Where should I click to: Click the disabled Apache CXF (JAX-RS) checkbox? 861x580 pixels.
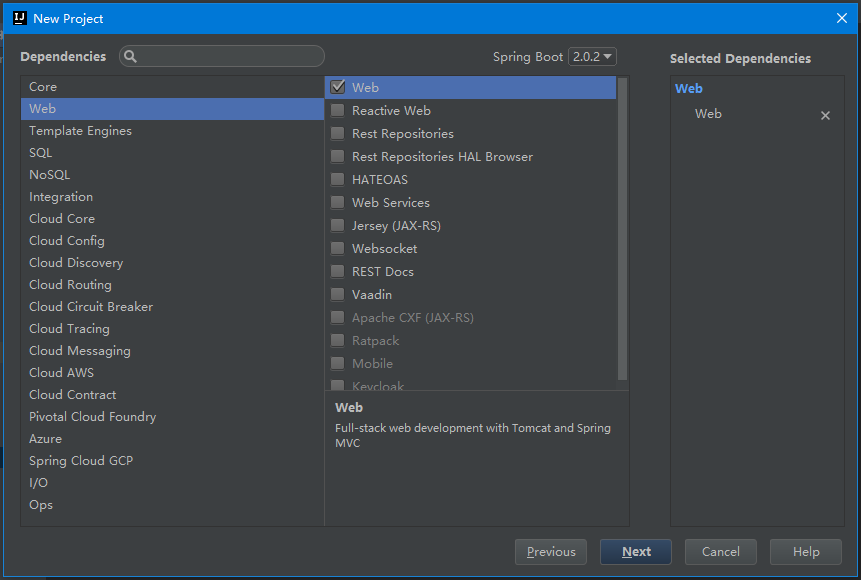coord(338,317)
